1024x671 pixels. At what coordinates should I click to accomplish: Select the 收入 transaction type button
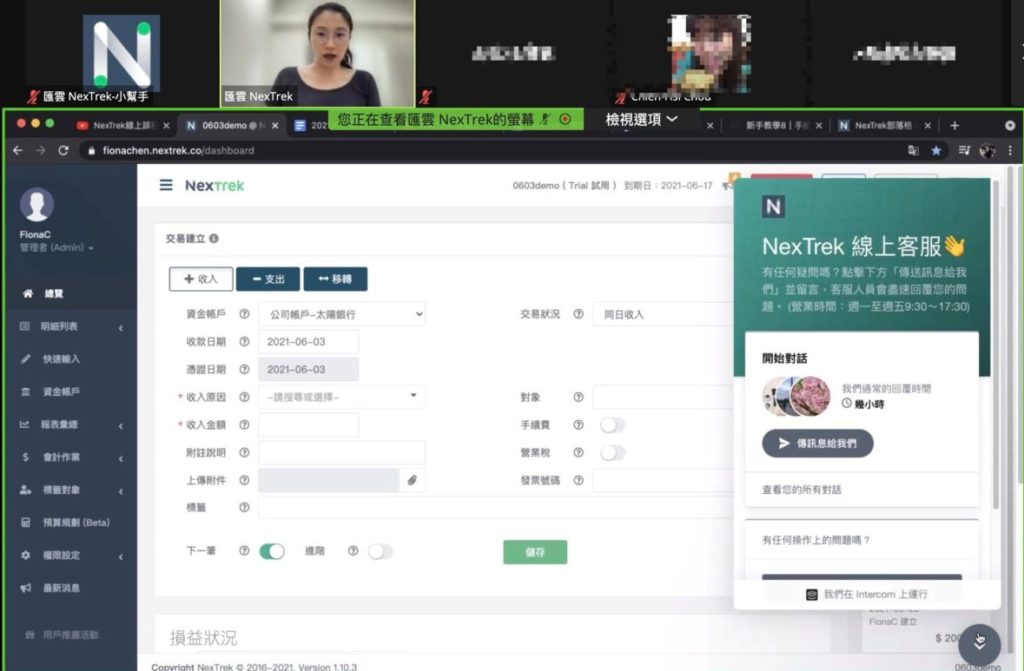pos(200,279)
